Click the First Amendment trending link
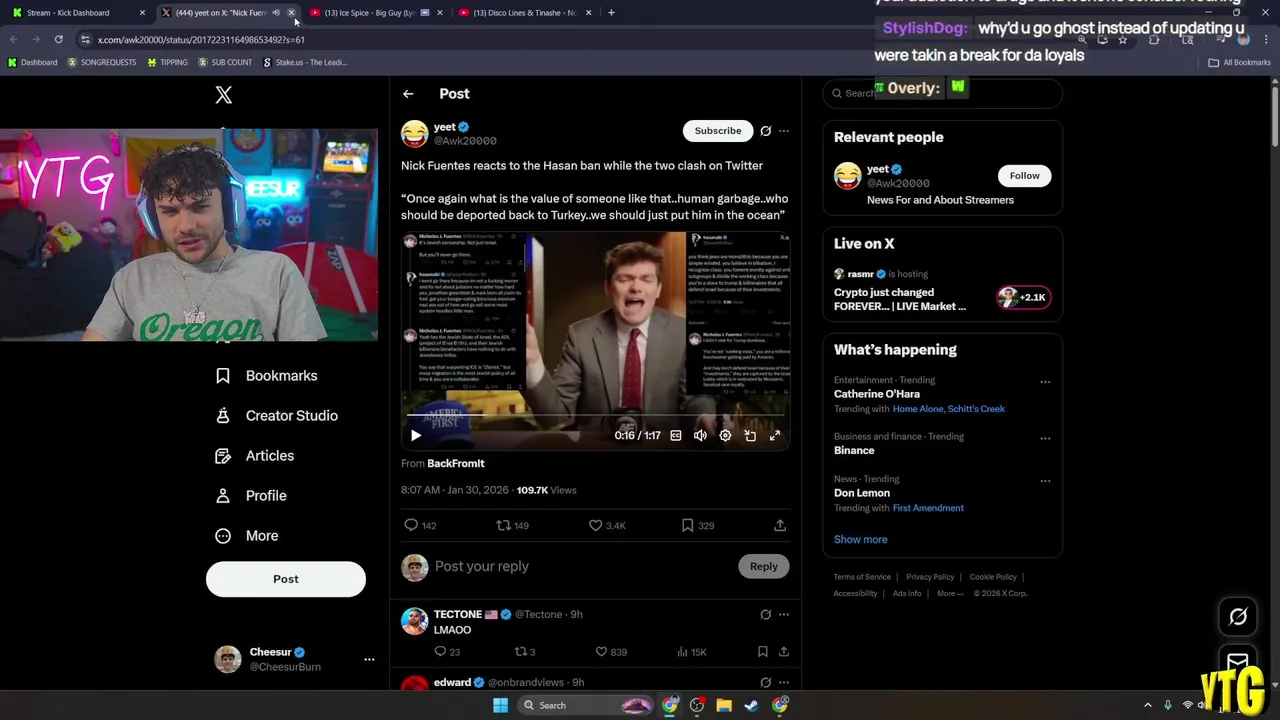Image resolution: width=1280 pixels, height=720 pixels. click(928, 508)
